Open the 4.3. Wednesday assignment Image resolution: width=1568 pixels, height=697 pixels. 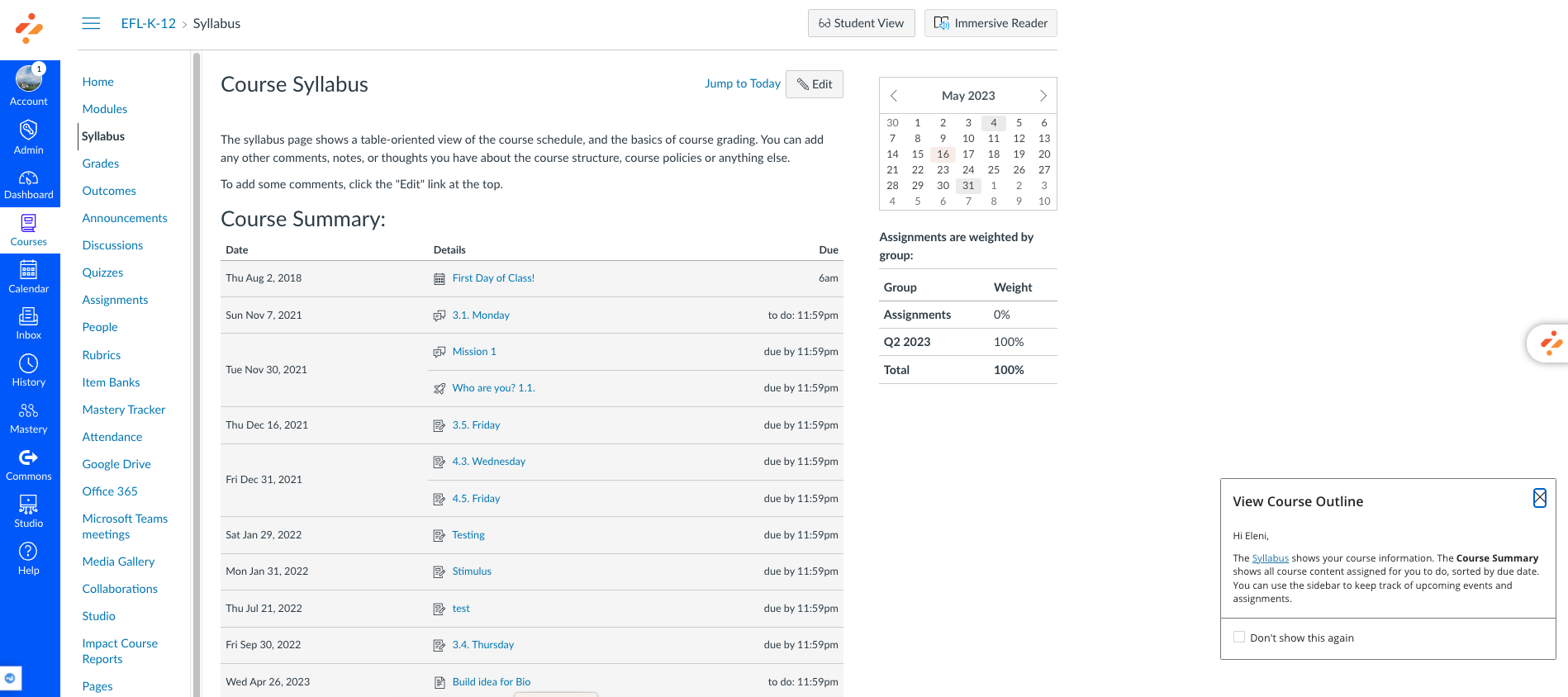(x=488, y=462)
